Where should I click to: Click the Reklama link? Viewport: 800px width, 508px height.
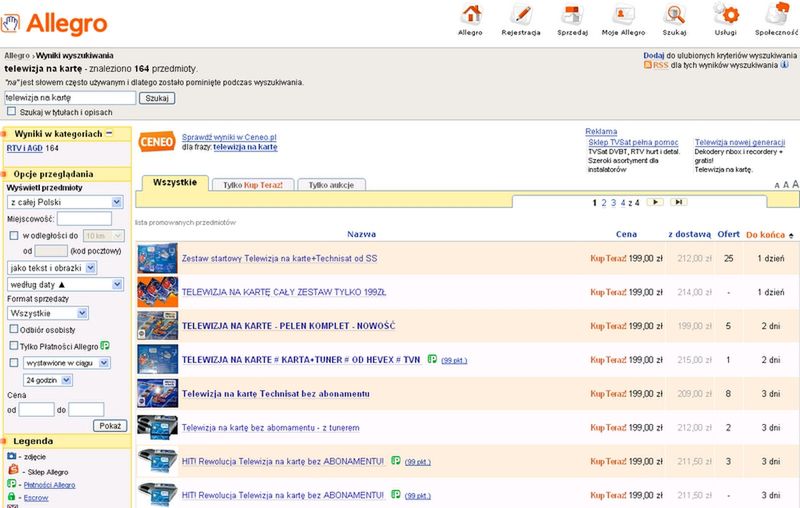click(601, 132)
